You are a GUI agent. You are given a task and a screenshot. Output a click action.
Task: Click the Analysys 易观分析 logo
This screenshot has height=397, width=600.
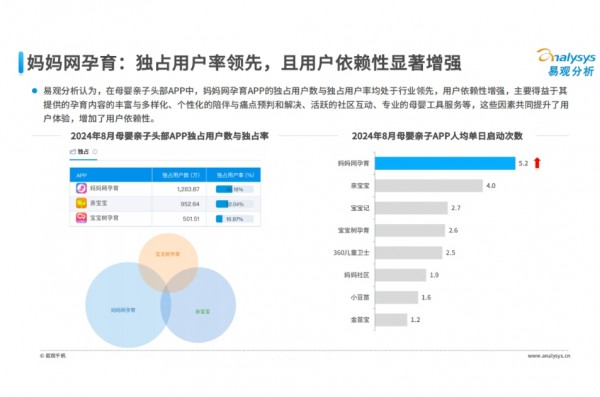pyautogui.click(x=566, y=62)
